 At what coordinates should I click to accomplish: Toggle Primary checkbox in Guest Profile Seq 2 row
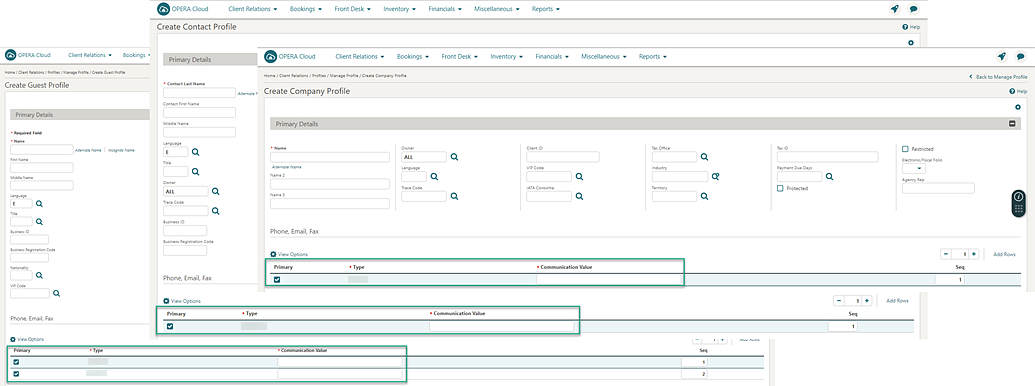tap(17, 374)
